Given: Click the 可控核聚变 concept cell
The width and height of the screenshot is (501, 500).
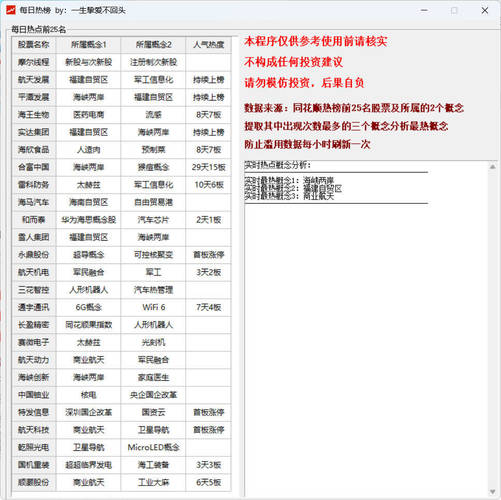Looking at the screenshot, I should [153, 255].
